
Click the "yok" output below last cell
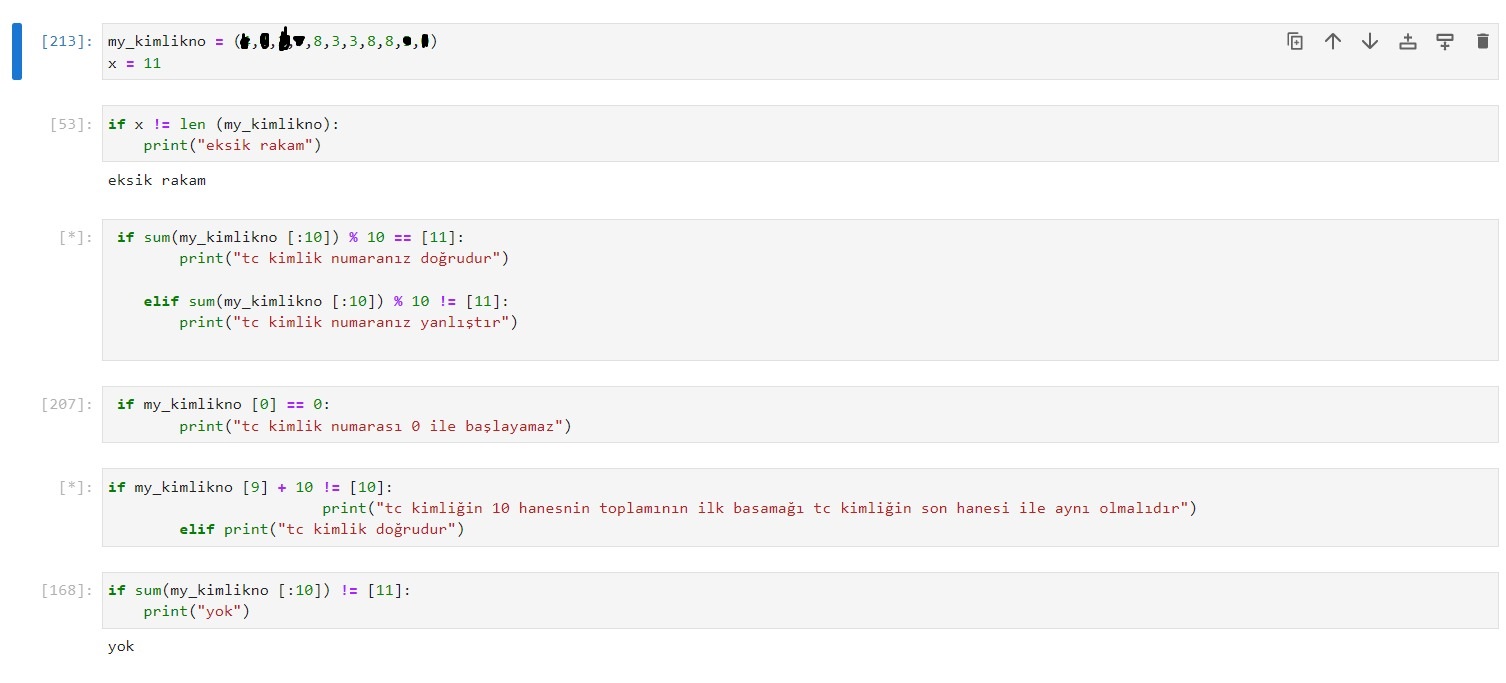click(121, 646)
